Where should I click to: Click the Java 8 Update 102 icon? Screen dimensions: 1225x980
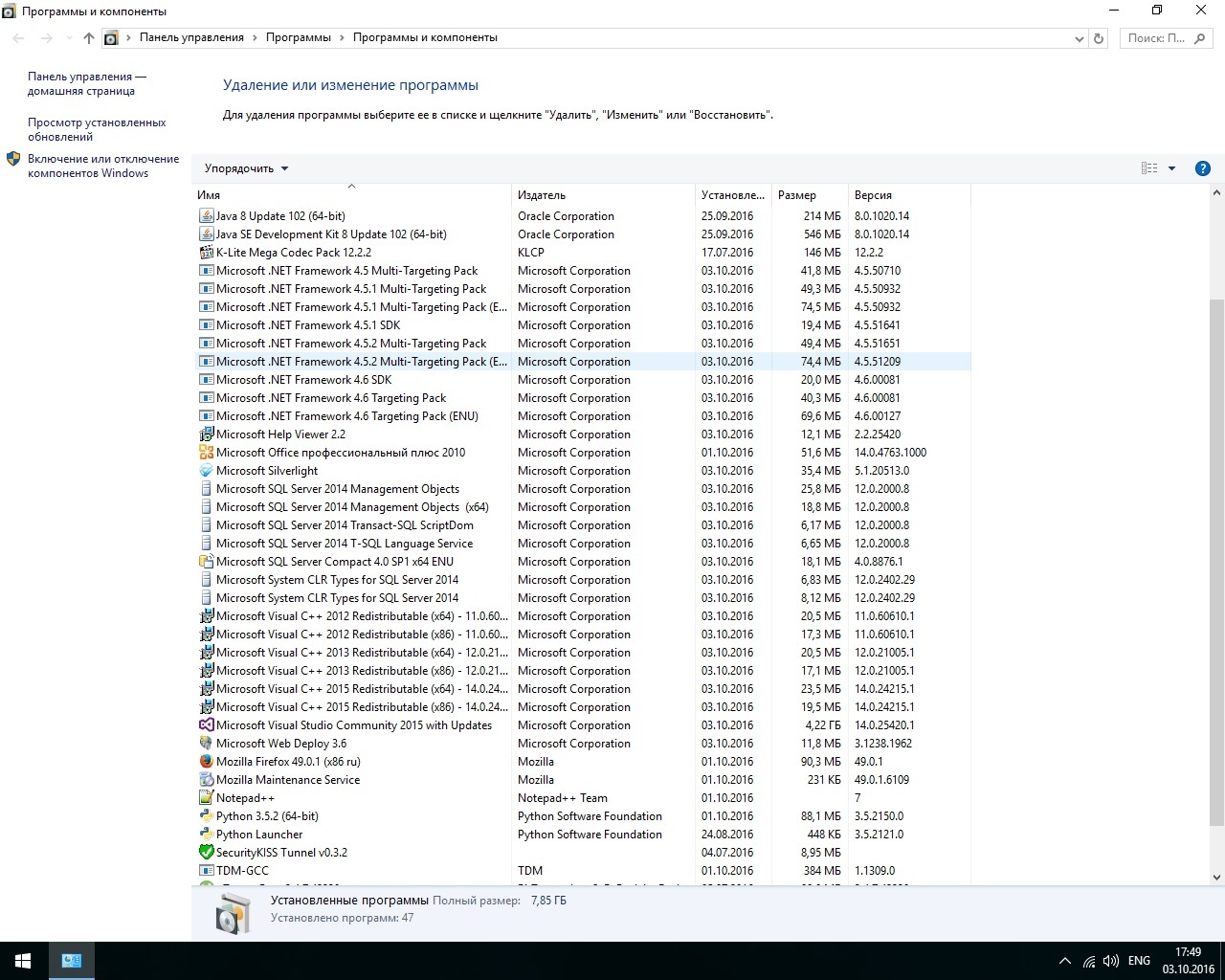pyautogui.click(x=206, y=216)
